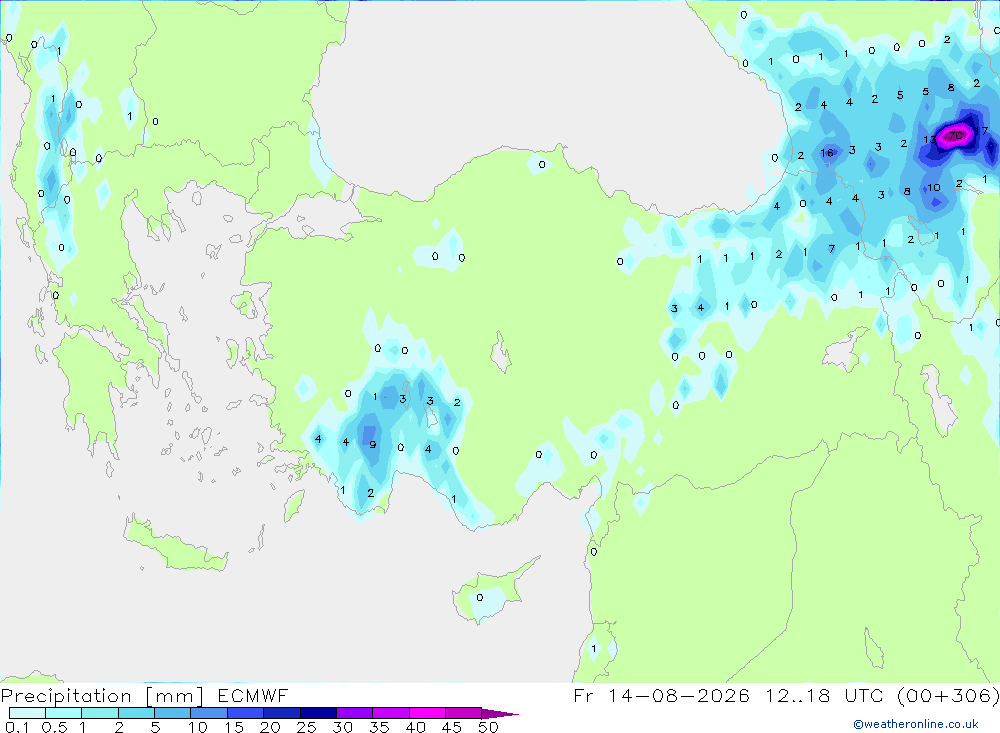Click the legend label '0.5'

point(54,727)
